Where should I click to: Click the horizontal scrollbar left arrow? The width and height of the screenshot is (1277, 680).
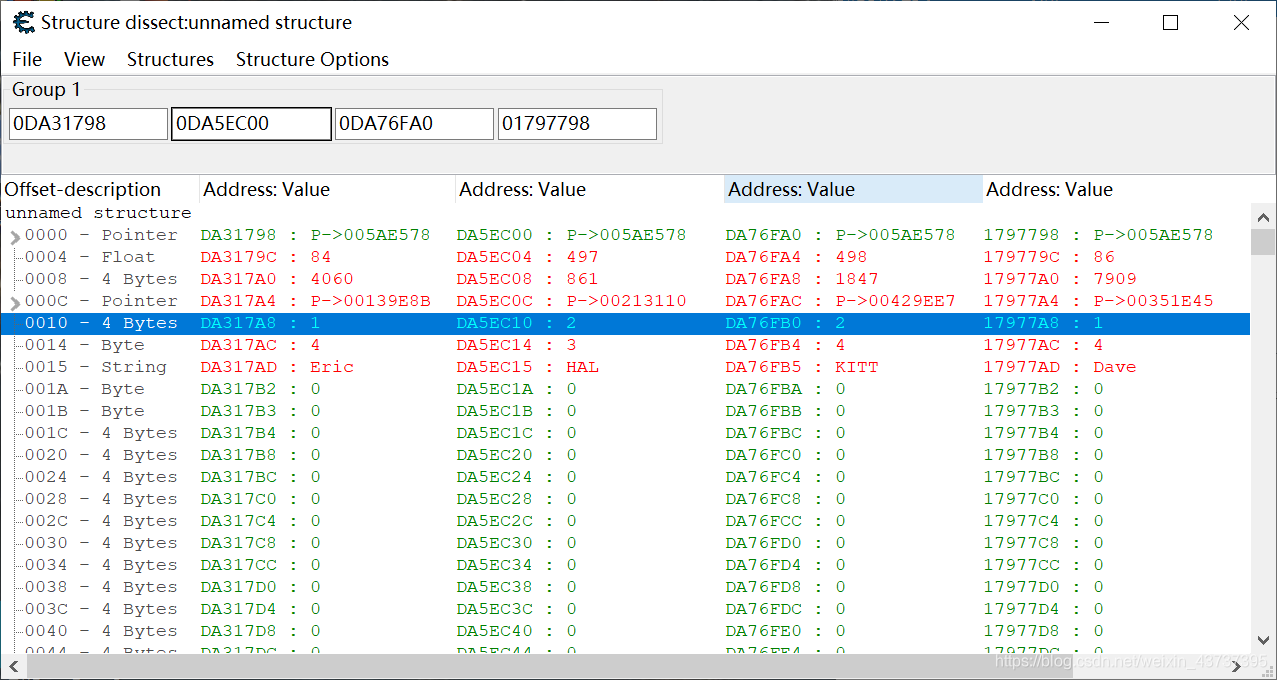click(x=12, y=665)
